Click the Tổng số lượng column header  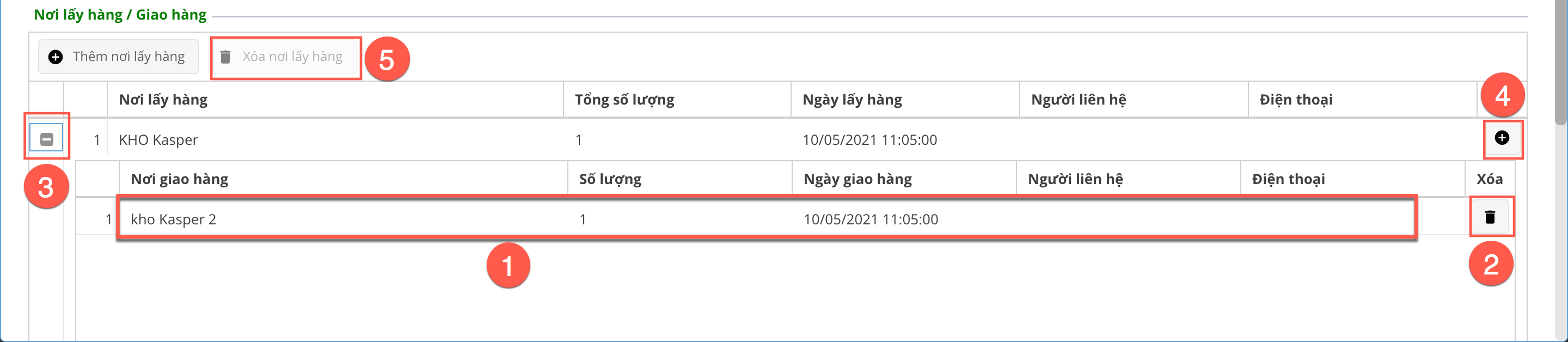(624, 100)
